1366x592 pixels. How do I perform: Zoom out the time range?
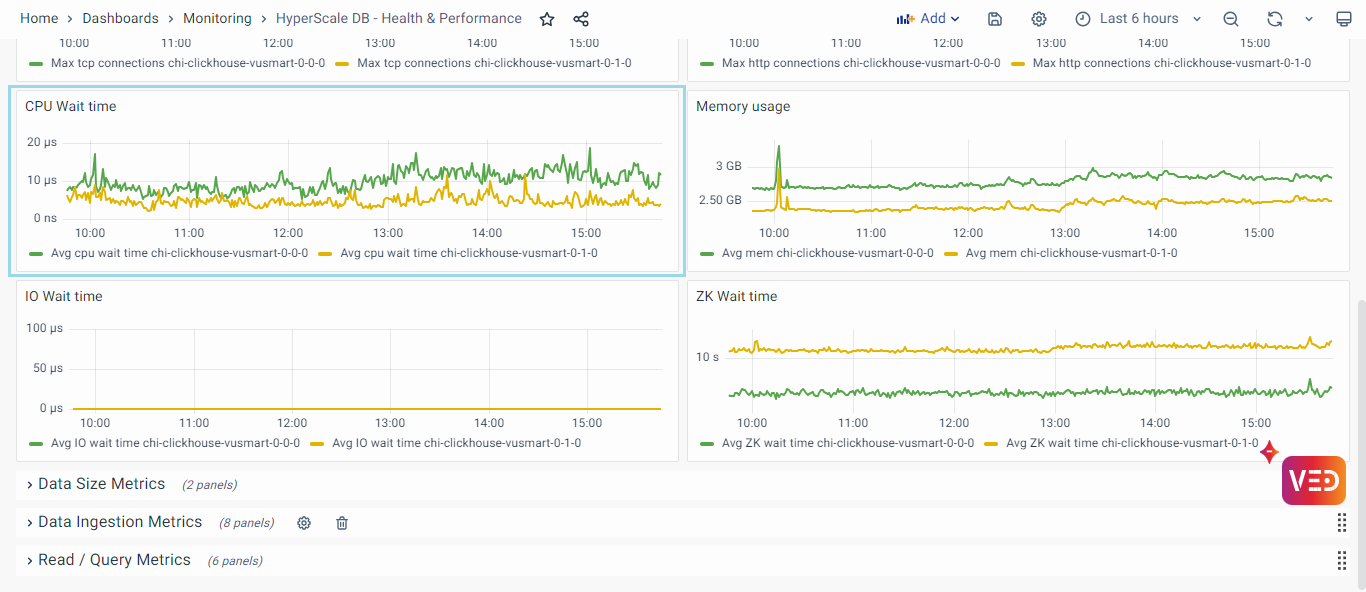coord(1231,19)
